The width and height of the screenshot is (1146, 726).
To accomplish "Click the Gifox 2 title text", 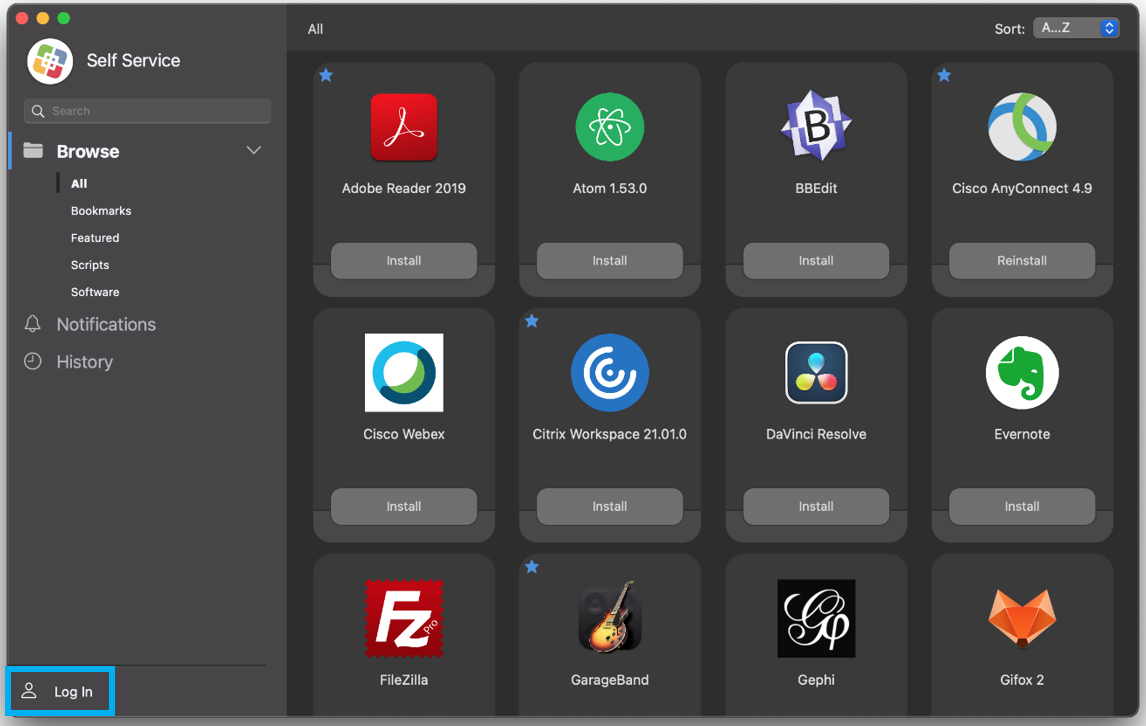I will [x=1022, y=679].
